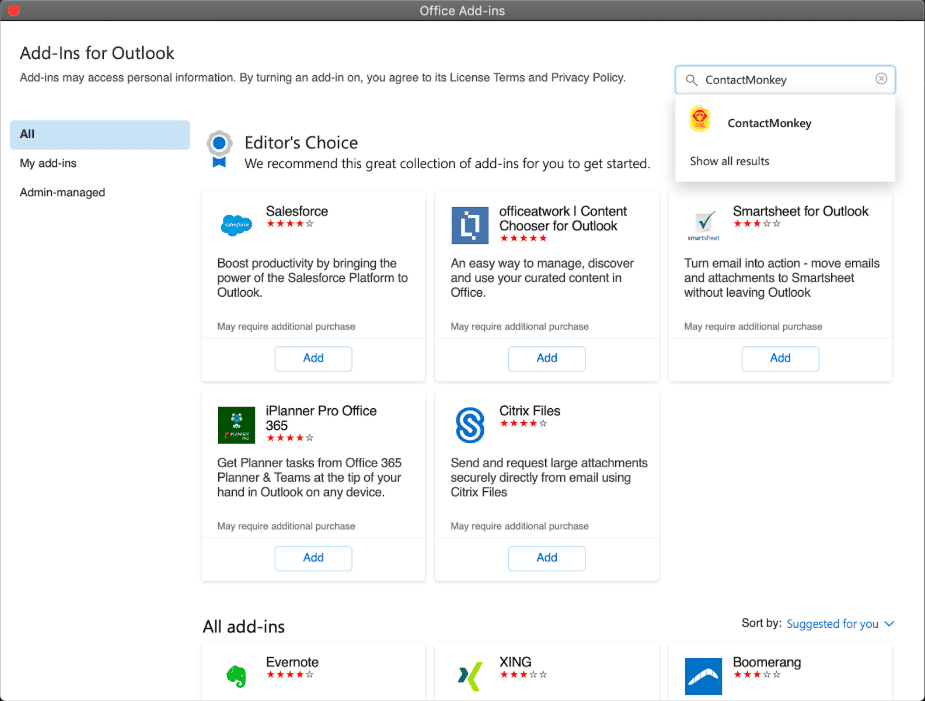This screenshot has width=925, height=701.
Task: Open the Sort by Suggested dropdown
Action: 839,624
